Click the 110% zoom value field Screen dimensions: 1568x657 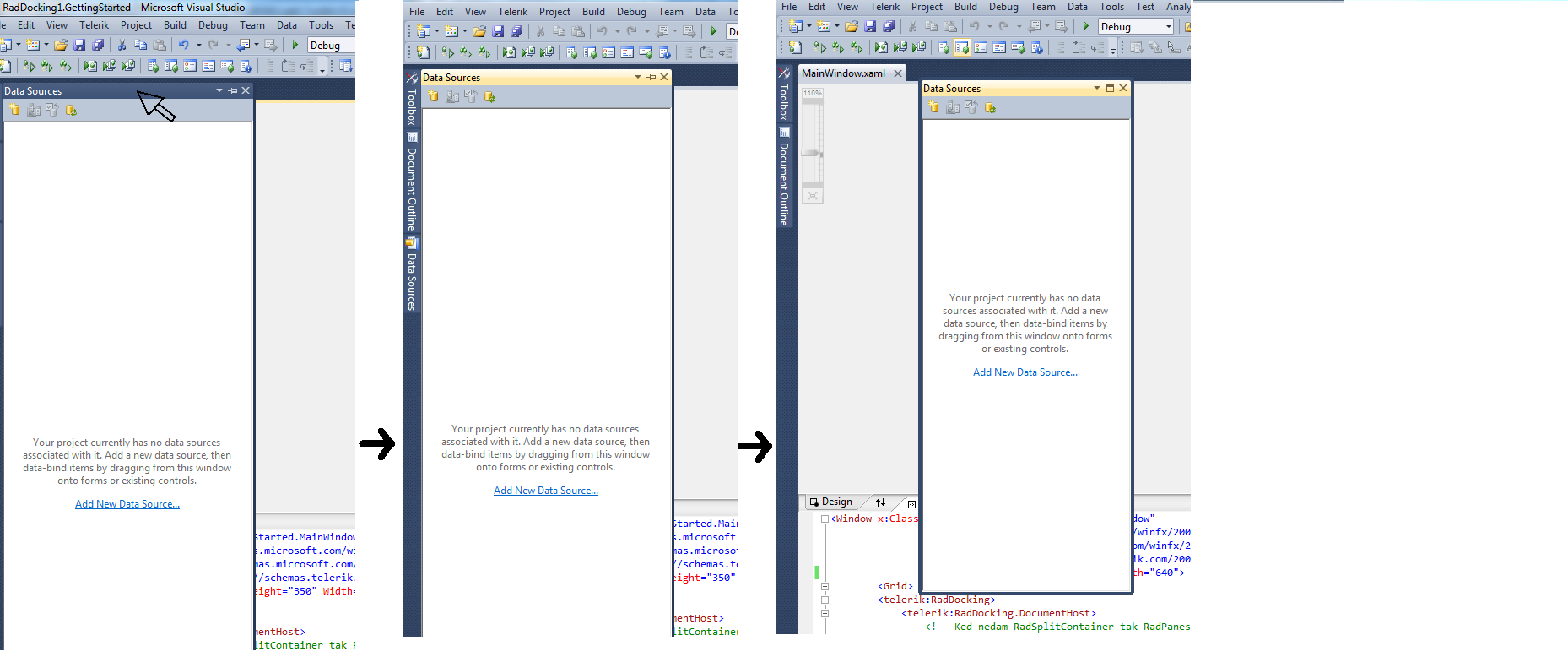(x=812, y=93)
